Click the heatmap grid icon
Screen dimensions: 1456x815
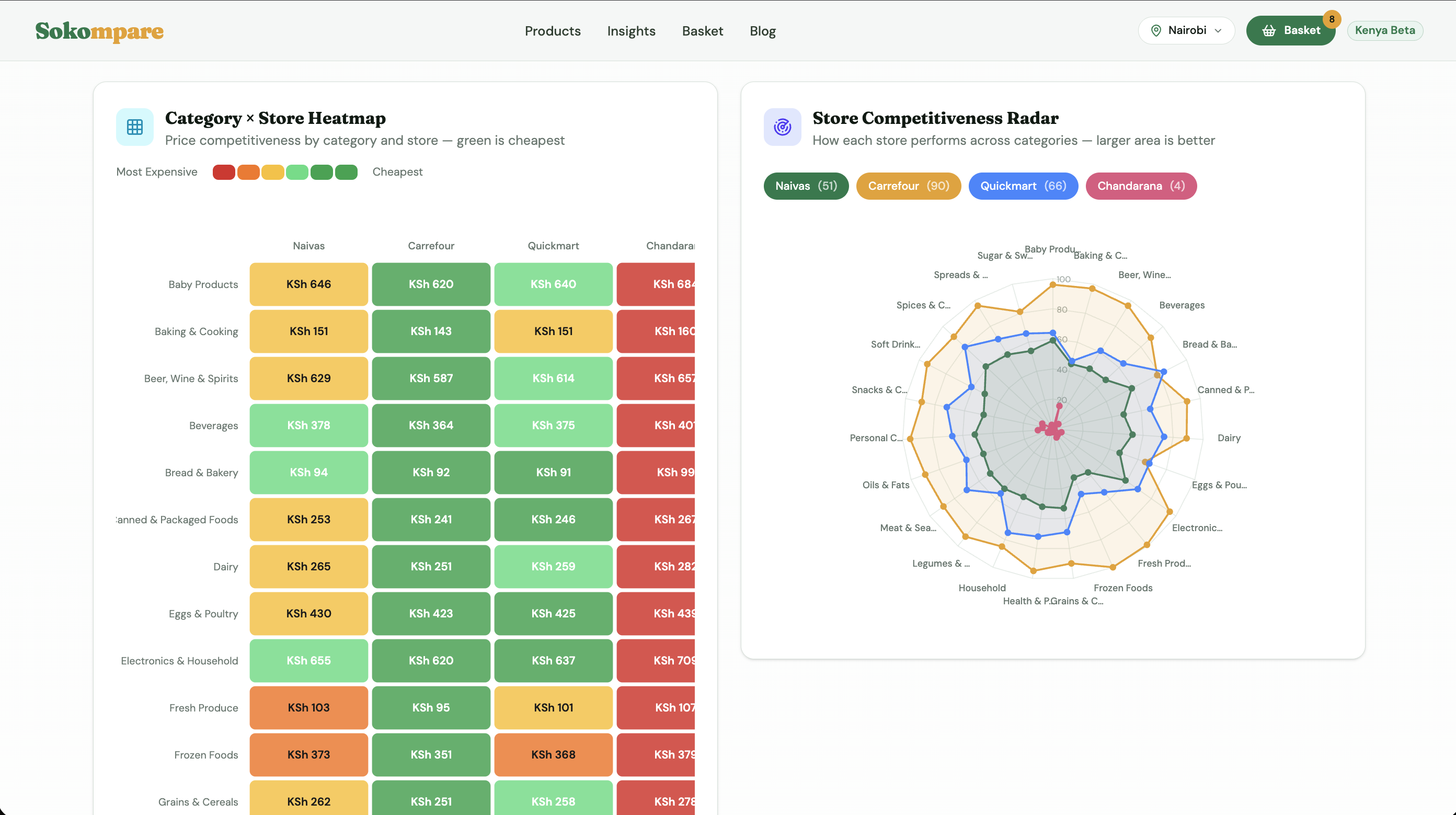(x=134, y=127)
